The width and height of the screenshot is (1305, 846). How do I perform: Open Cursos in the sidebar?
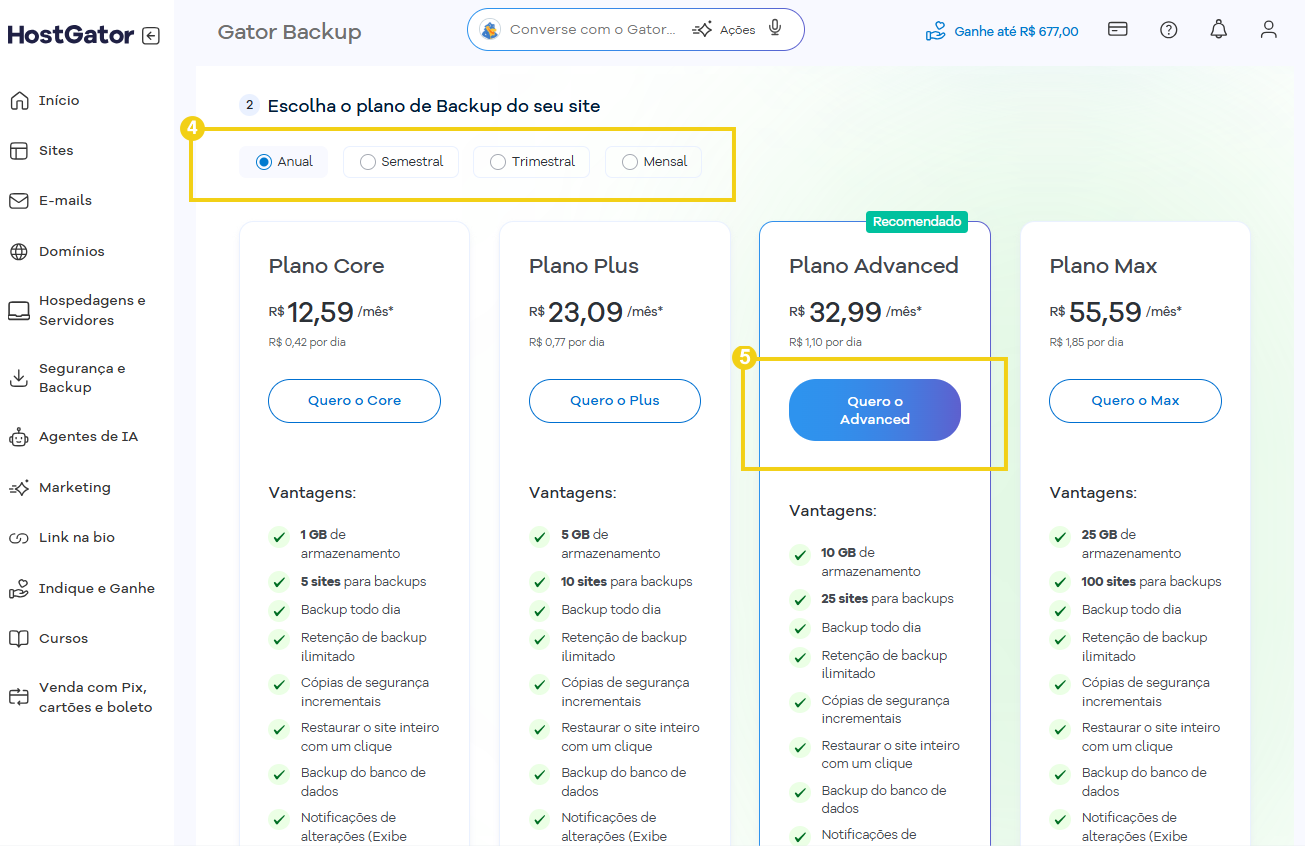tap(63, 638)
